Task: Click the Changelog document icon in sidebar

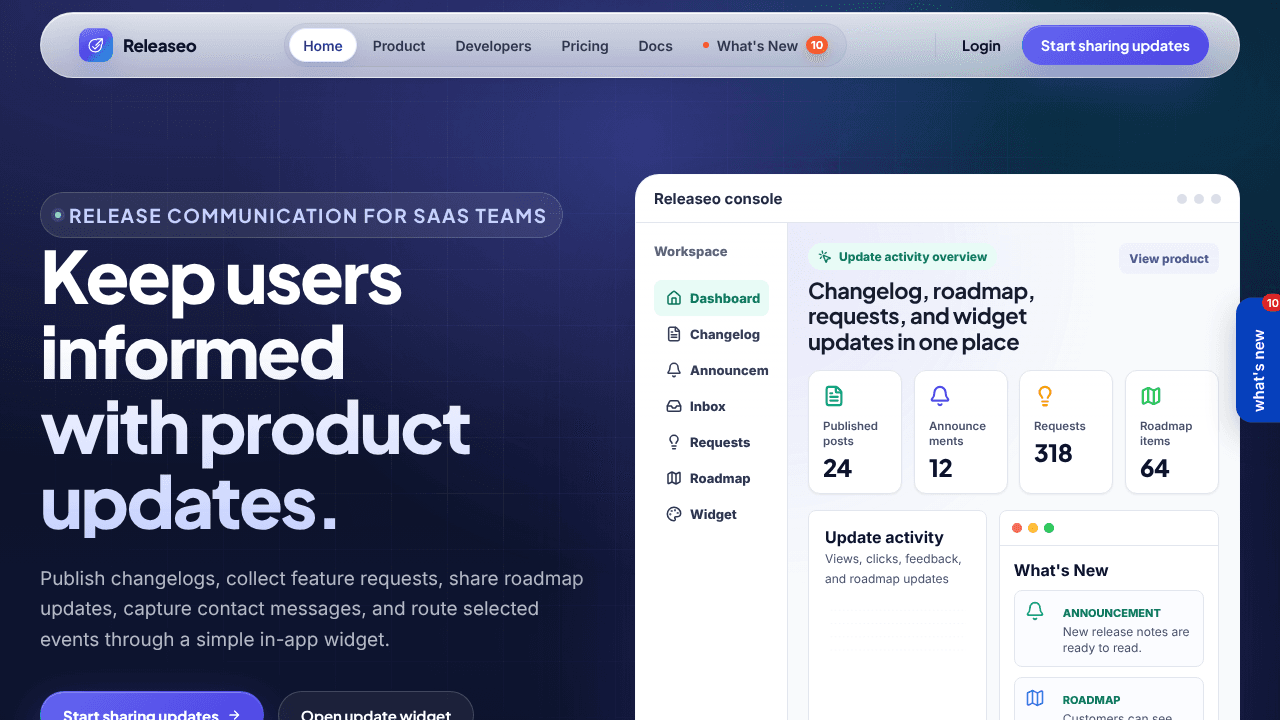Action: (674, 334)
